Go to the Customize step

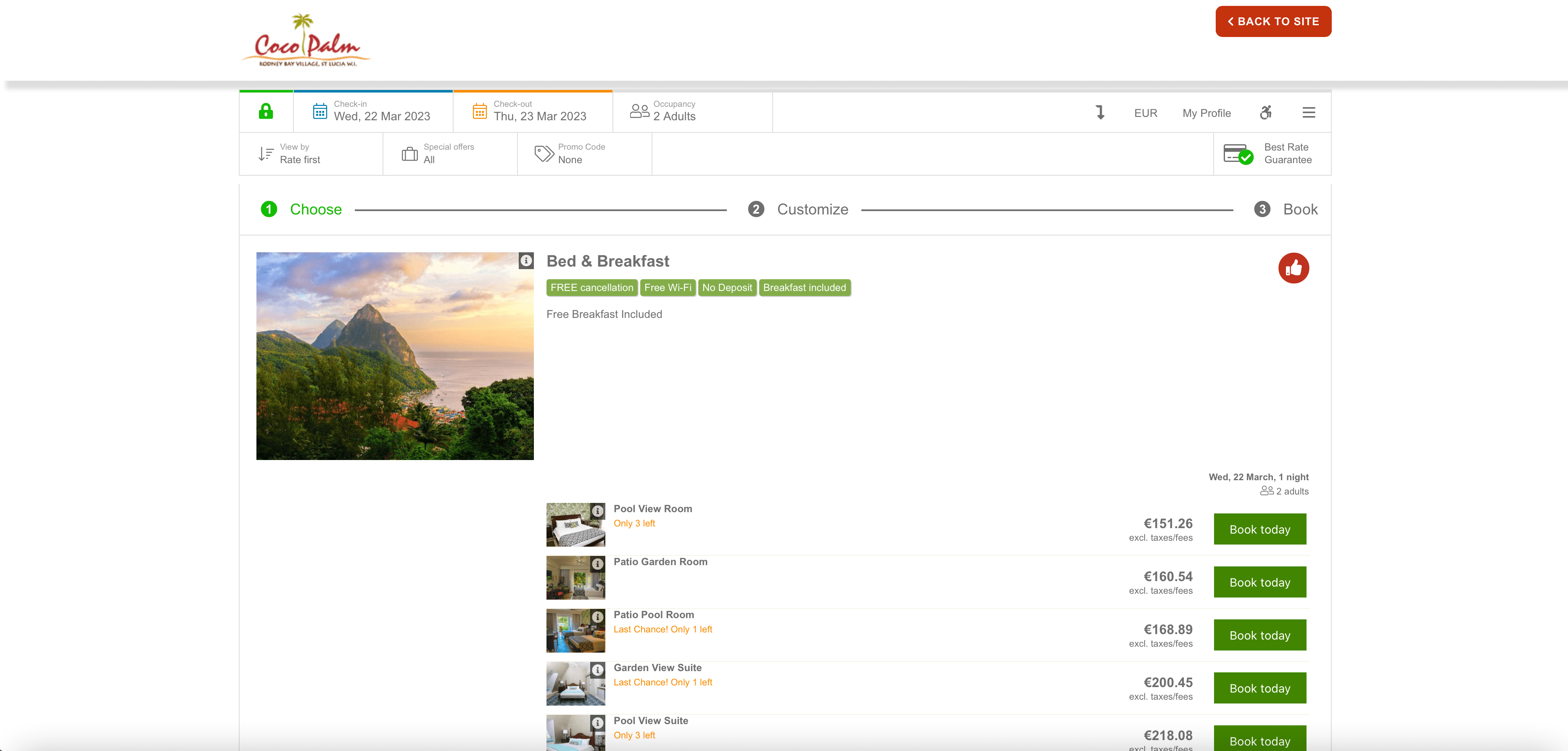point(811,209)
